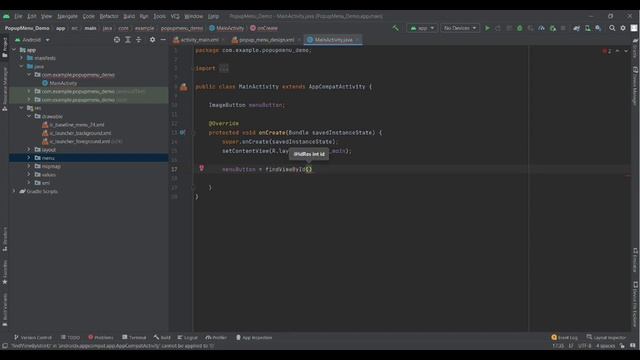Open the Build menu
640x360 pixels.
[129, 16]
